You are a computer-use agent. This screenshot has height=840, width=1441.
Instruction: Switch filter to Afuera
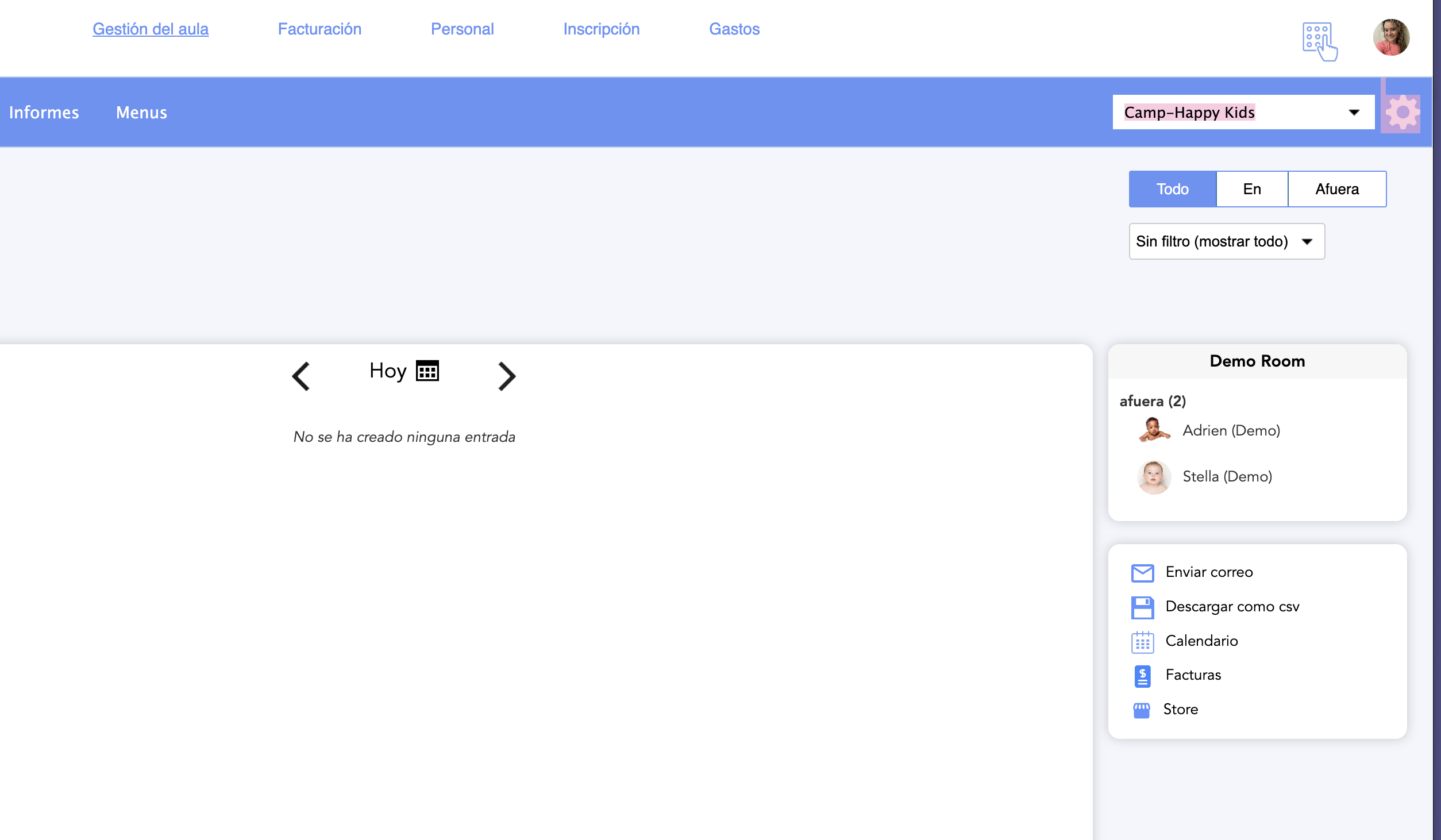pos(1337,189)
